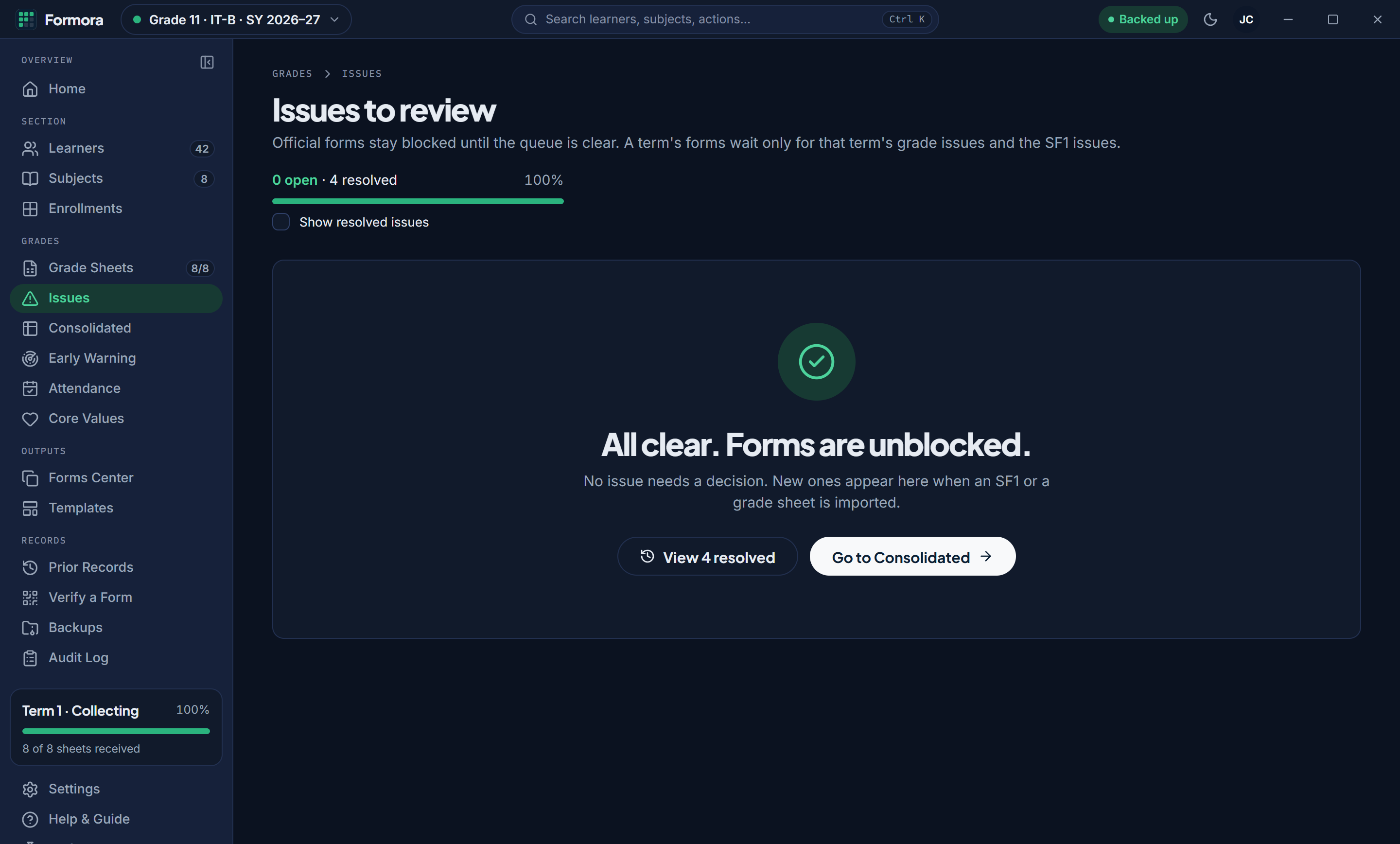Screen dimensions: 1400x844
Task: Click the Prior Records history icon
Action: click(x=30, y=567)
